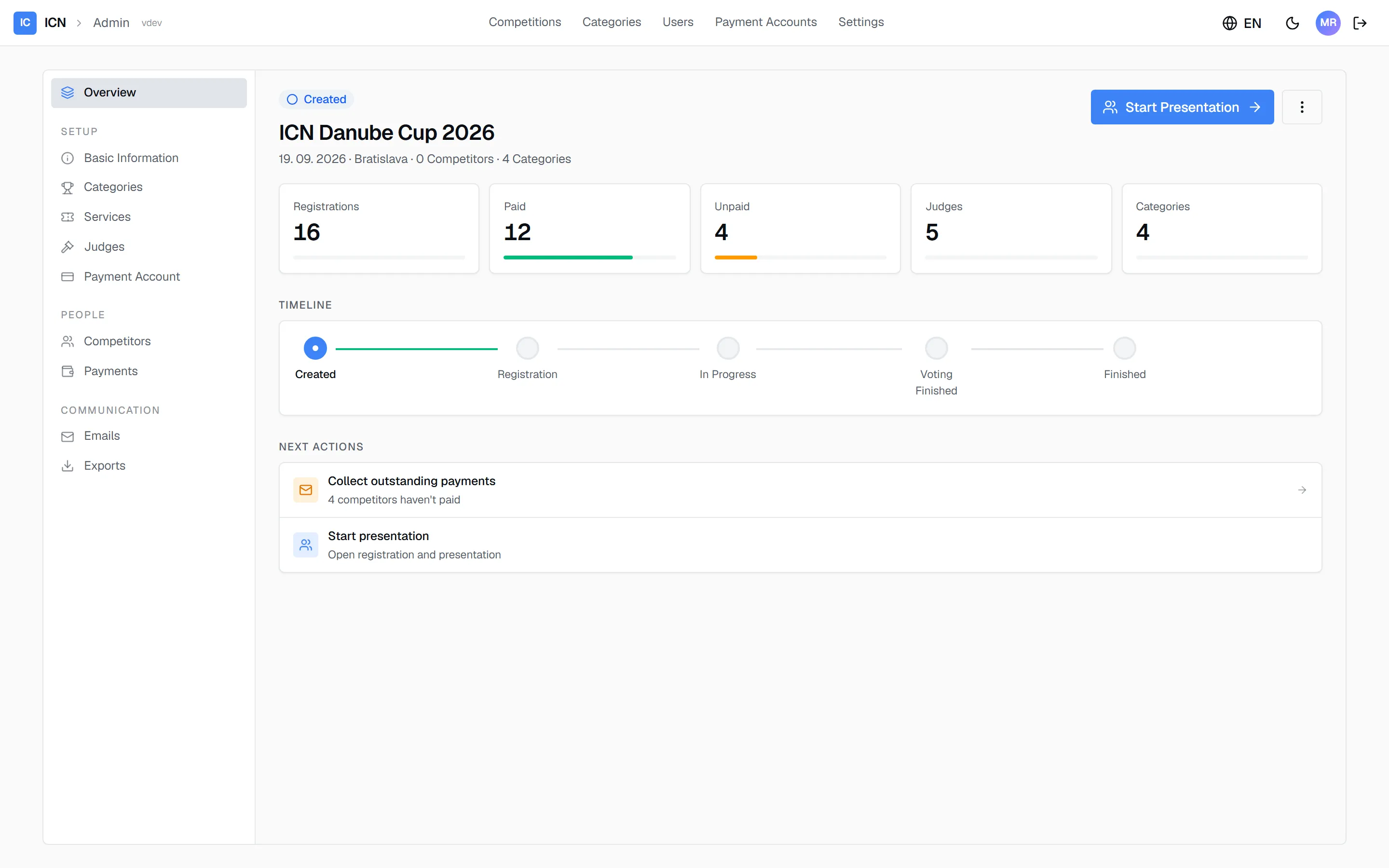1389x868 pixels.
Task: Open Competitions in top navigation
Action: 525,22
